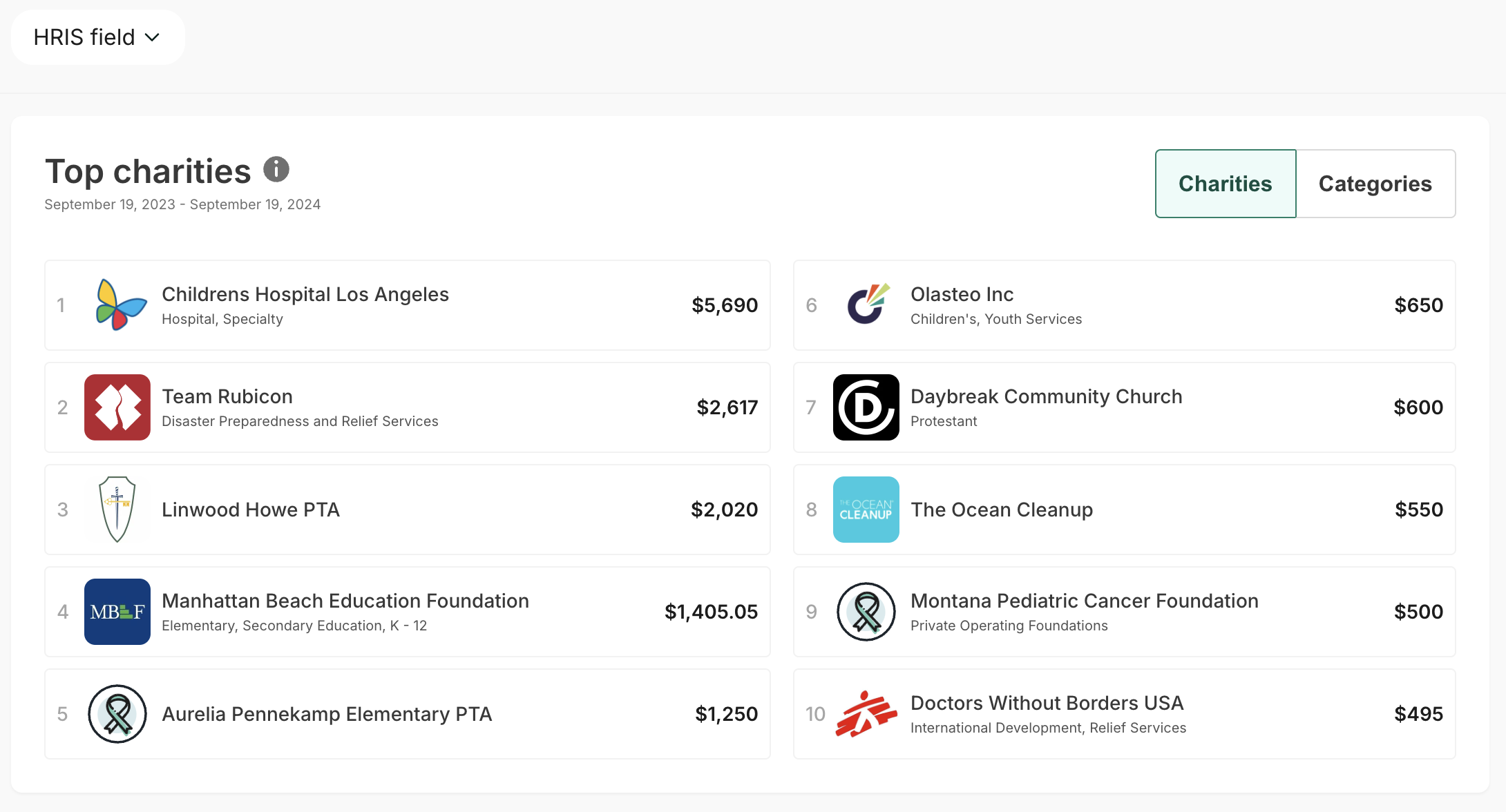Click the Doctors Without Borders USA logo
1506x812 pixels.
click(x=866, y=714)
